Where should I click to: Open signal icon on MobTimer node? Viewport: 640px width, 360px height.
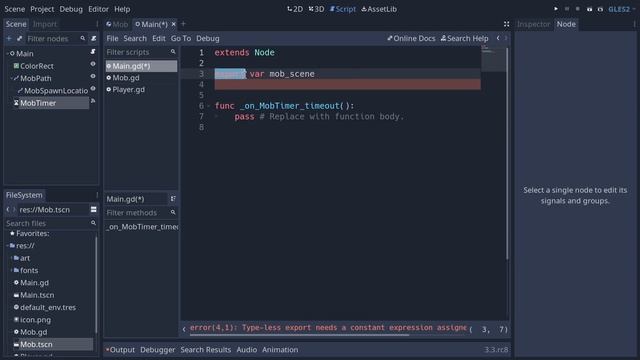(x=93, y=101)
